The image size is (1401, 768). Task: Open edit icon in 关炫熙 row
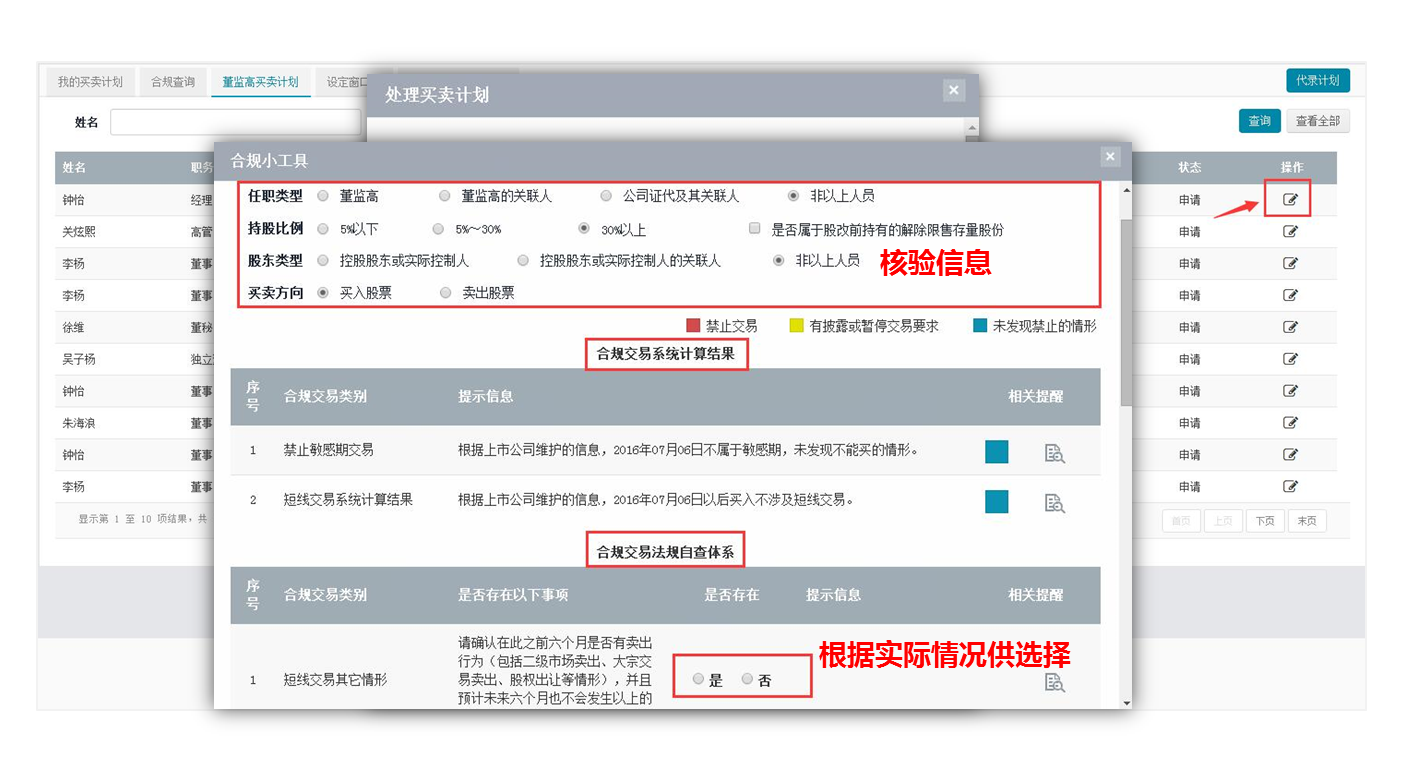(x=1291, y=232)
